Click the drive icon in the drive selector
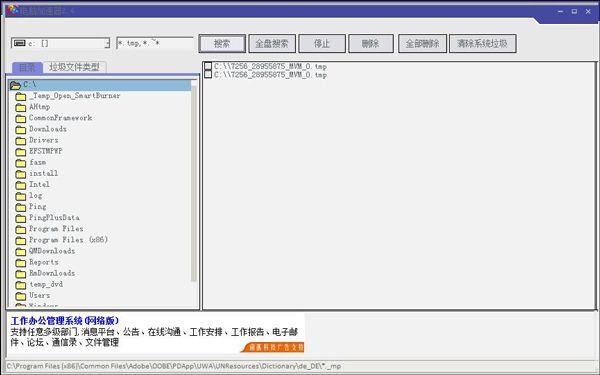The width and height of the screenshot is (600, 375). tap(20, 43)
